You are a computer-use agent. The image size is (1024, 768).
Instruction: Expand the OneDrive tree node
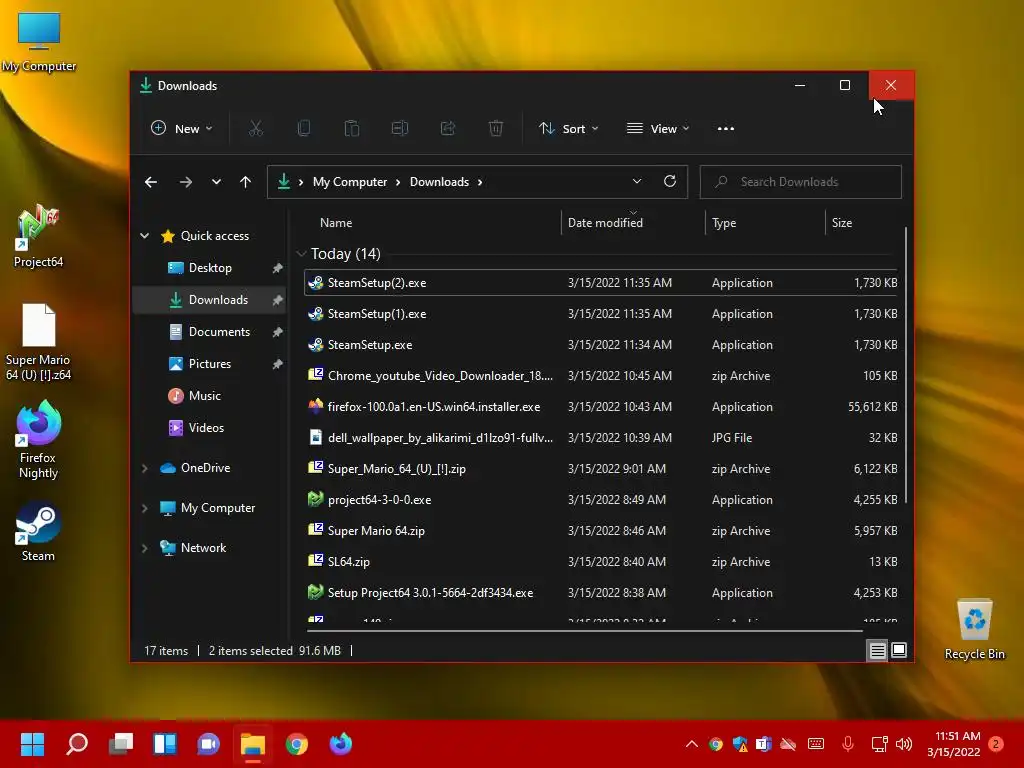point(144,468)
